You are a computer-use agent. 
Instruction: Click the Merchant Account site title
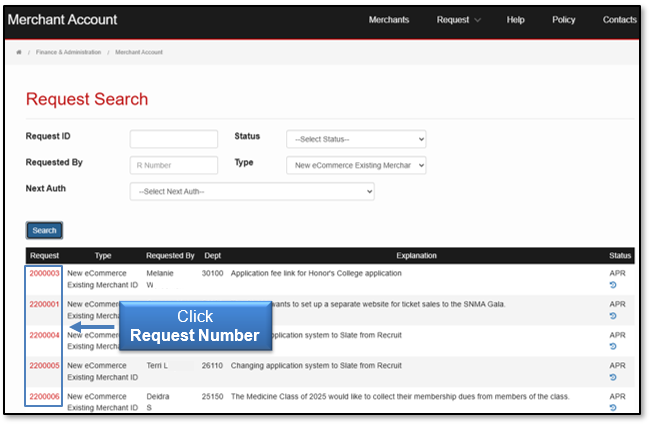point(62,20)
